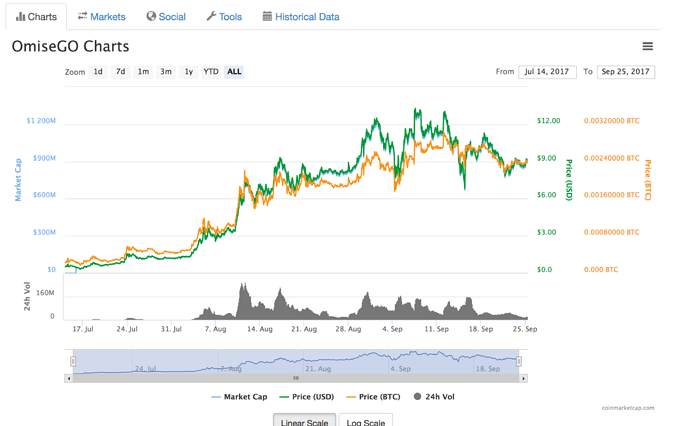Click the Historical Data calendar icon
The image size is (690, 426).
[267, 16]
